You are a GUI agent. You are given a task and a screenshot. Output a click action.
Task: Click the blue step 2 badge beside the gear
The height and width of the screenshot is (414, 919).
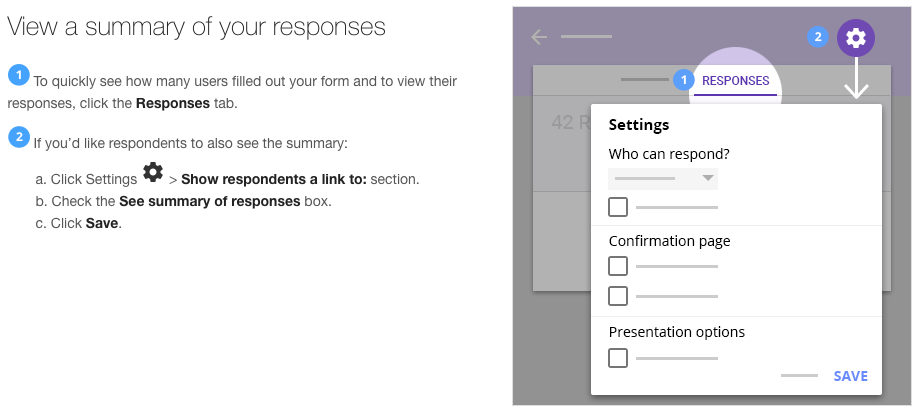click(818, 38)
